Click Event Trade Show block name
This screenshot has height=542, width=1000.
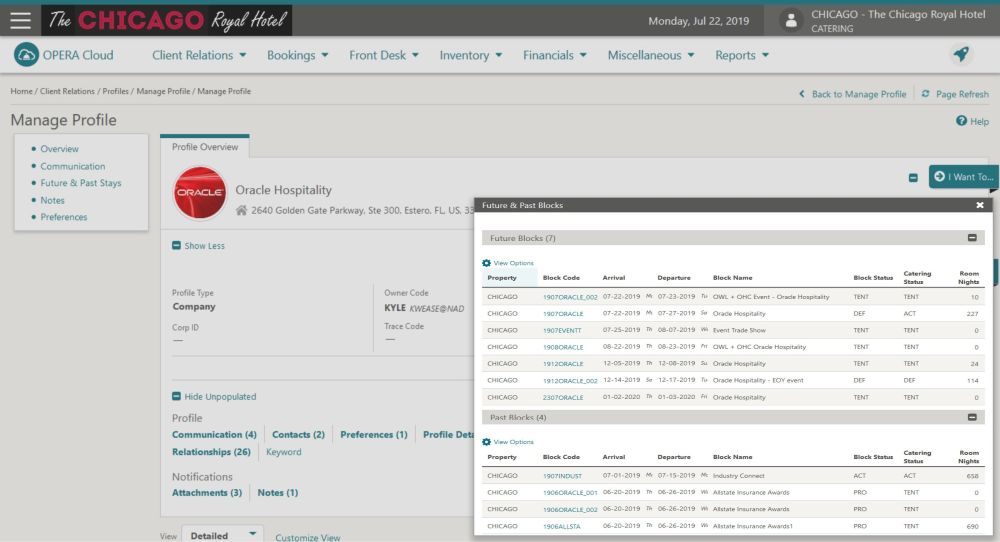tap(739, 330)
